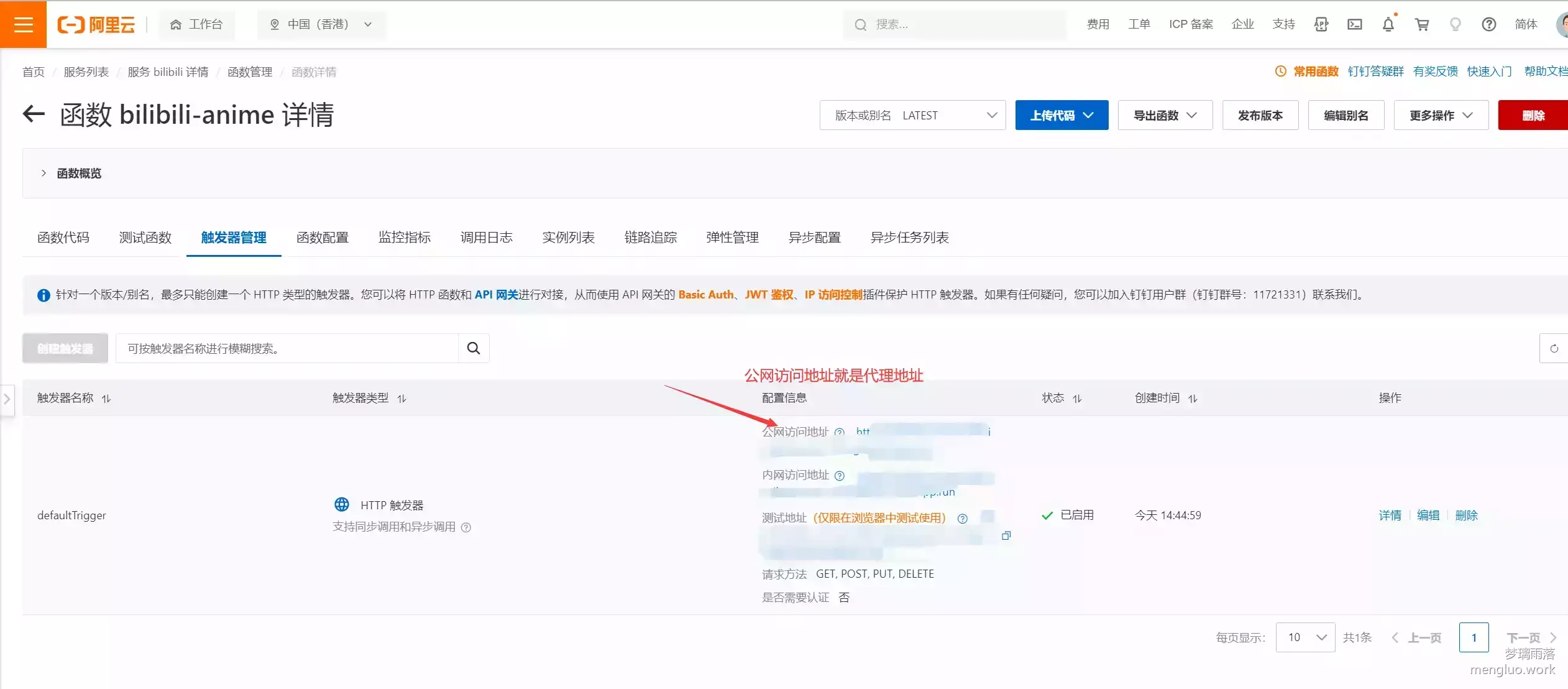Switch to 链路追踪 tab
The width and height of the screenshot is (1568, 689).
pyautogui.click(x=651, y=238)
